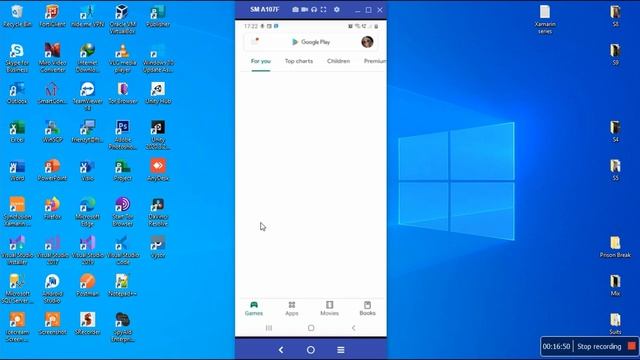640x360 pixels.
Task: Select the Internet Download Manager icon
Action: point(87,58)
